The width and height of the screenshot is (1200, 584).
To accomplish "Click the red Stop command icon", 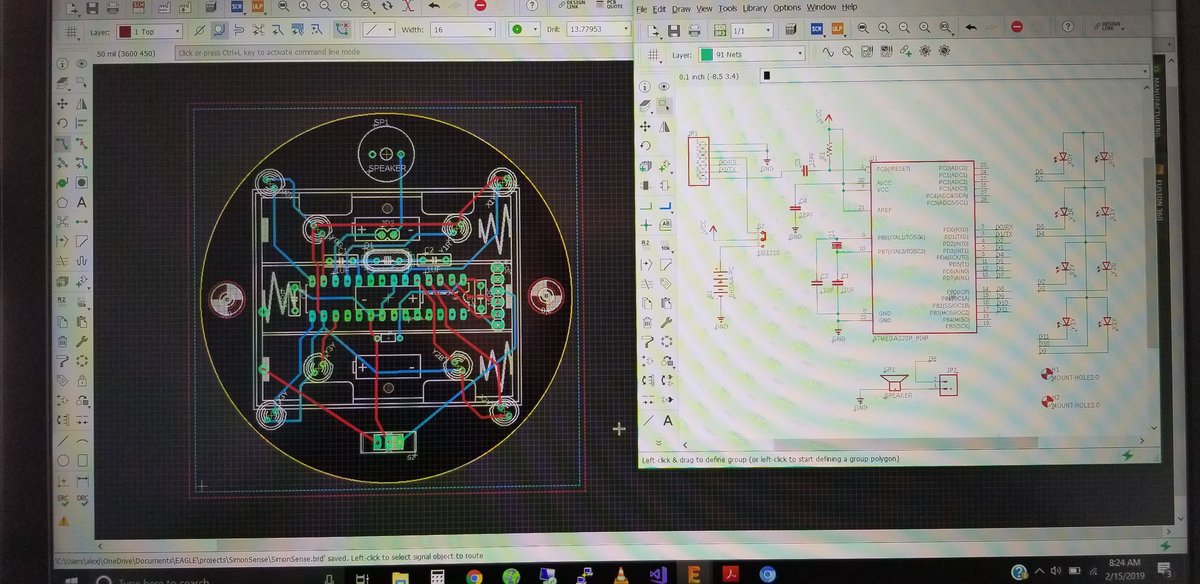I will point(1017,28).
